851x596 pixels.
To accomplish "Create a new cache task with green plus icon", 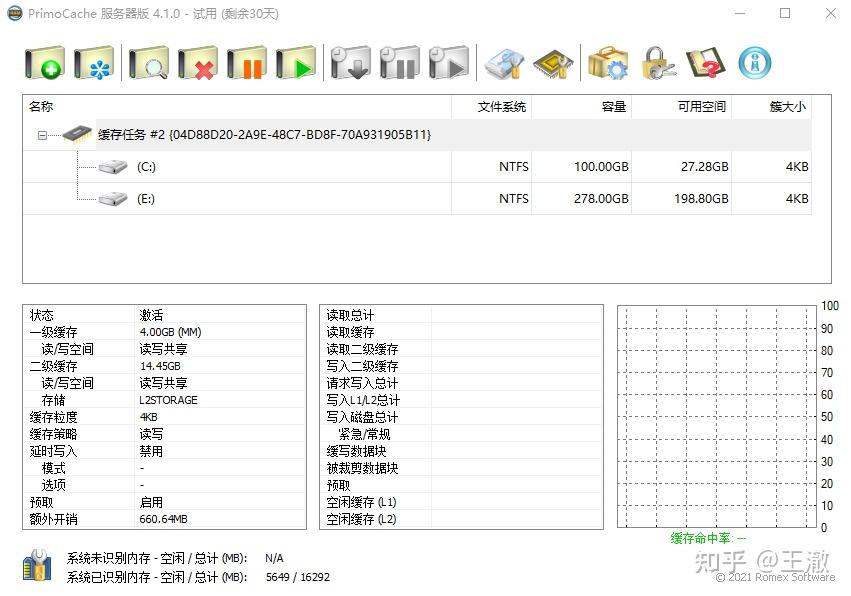I will tap(45, 63).
